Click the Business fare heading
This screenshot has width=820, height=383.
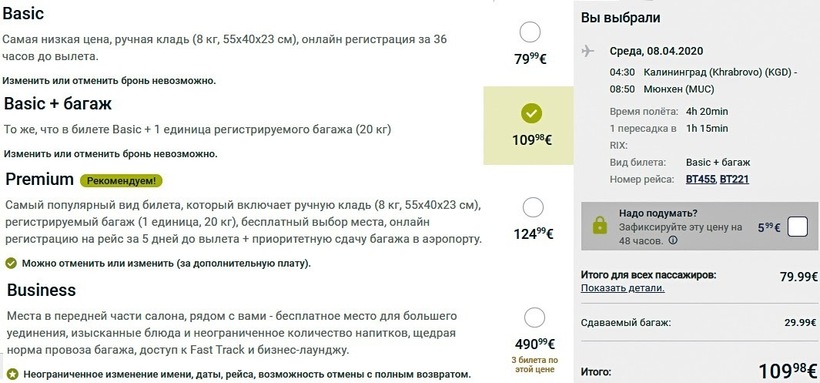coord(41,290)
